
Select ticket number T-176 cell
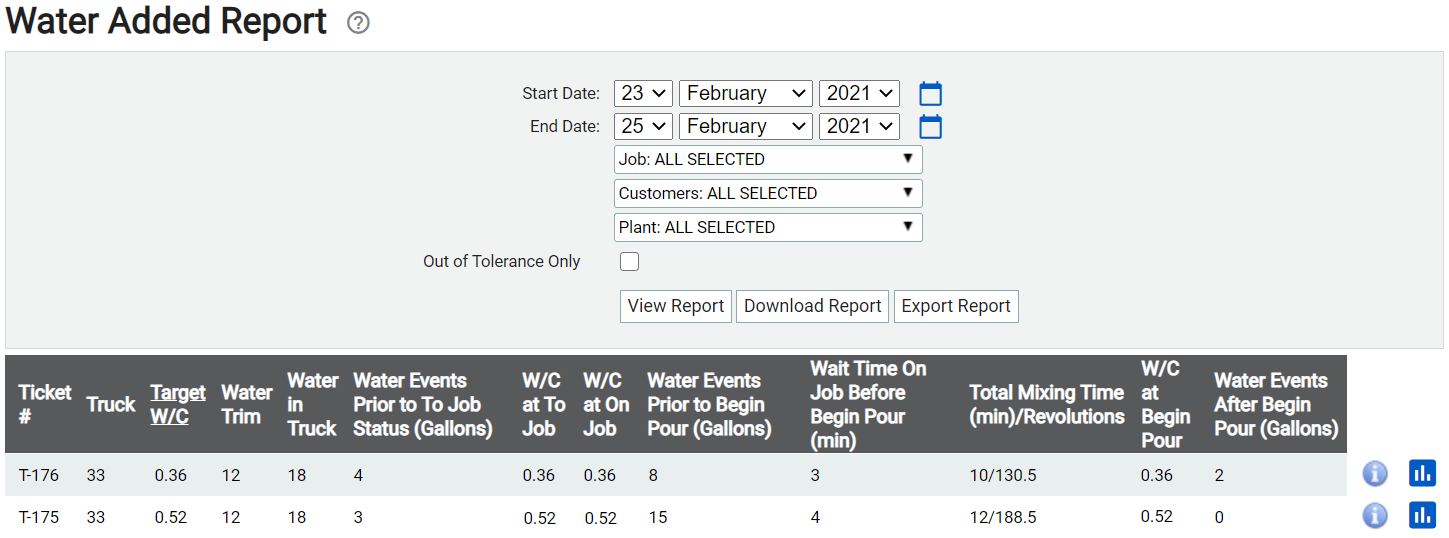pyautogui.click(x=39, y=475)
